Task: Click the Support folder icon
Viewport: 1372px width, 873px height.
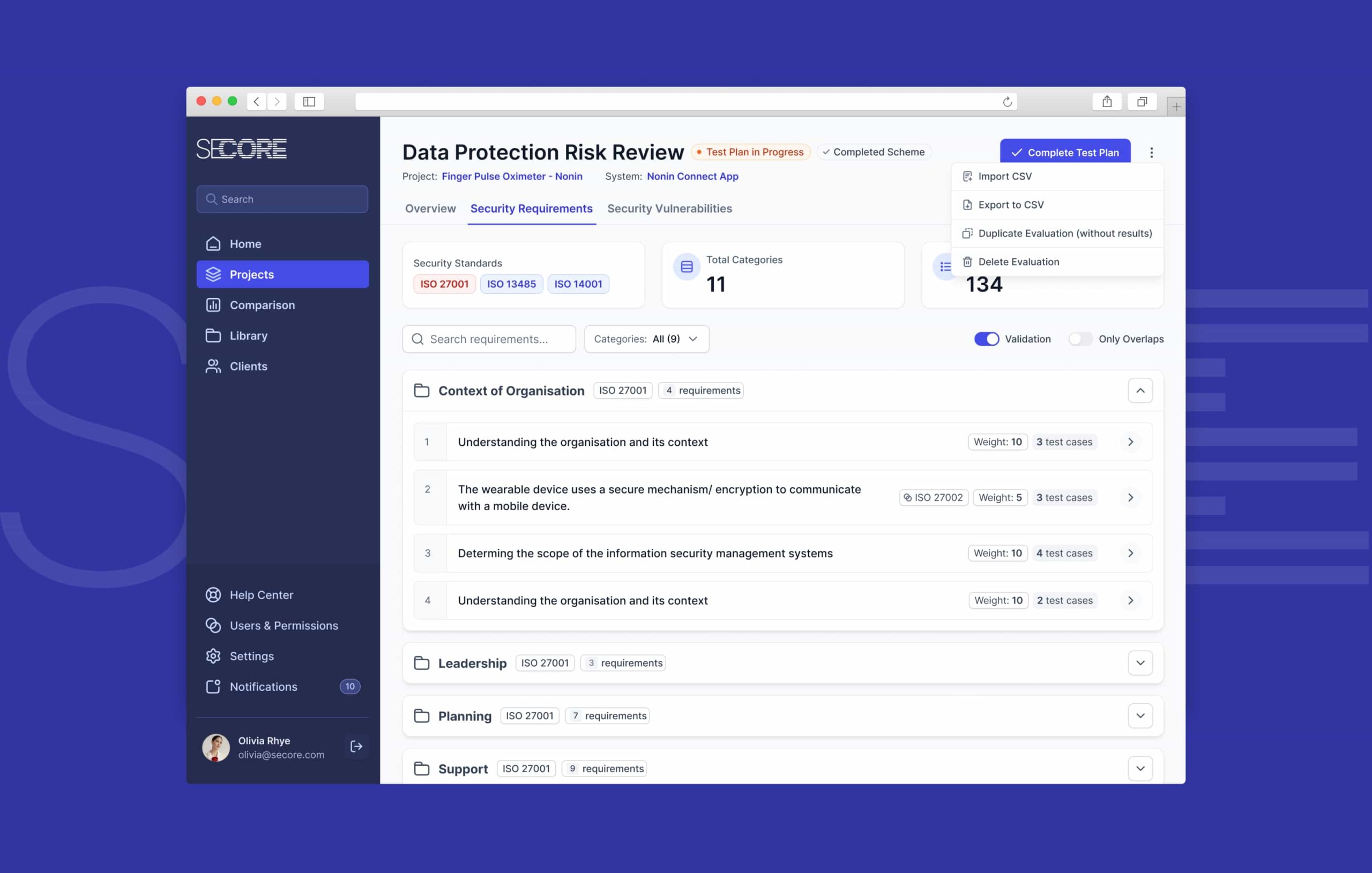Action: [422, 768]
